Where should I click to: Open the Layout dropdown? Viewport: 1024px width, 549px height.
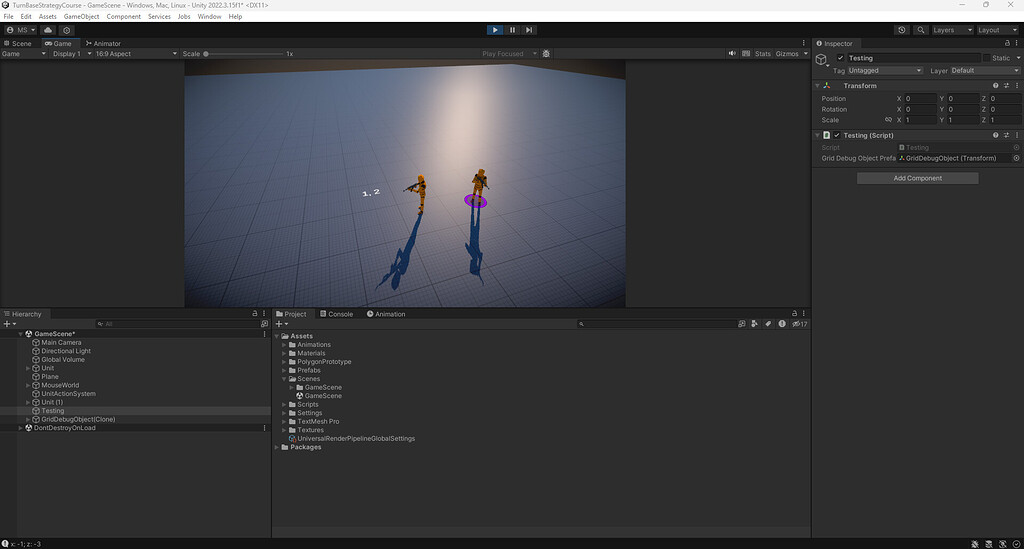tap(997, 30)
